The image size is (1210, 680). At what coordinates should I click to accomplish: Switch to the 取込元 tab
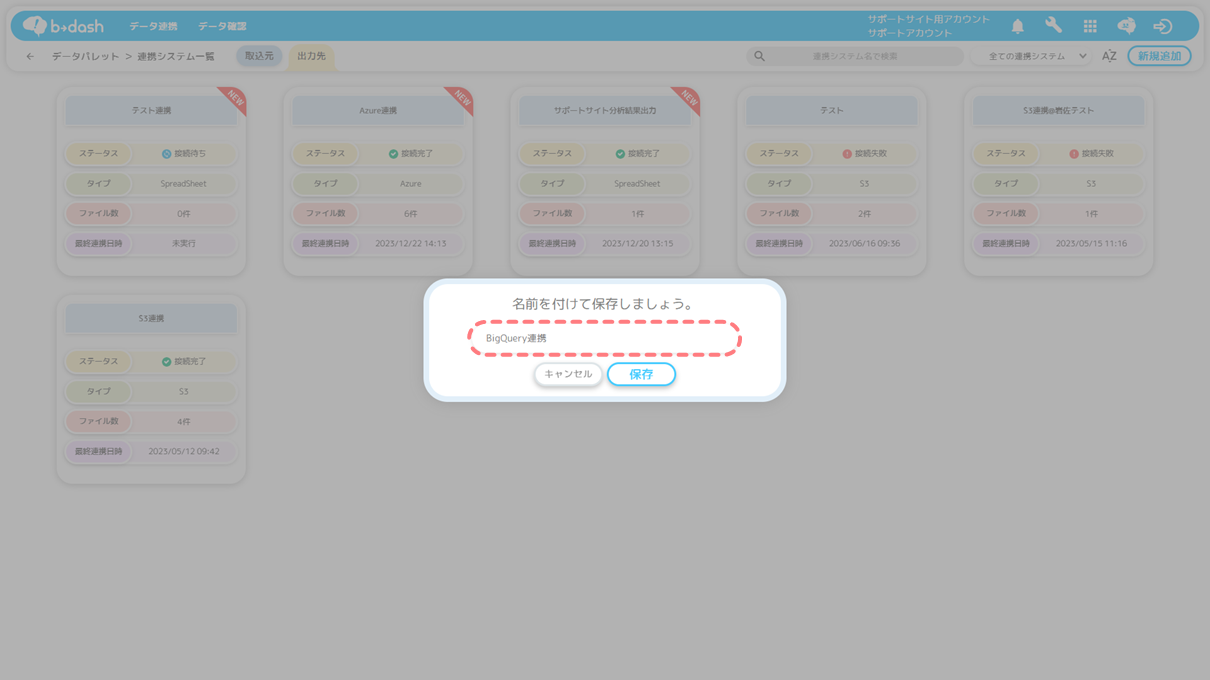(x=259, y=56)
